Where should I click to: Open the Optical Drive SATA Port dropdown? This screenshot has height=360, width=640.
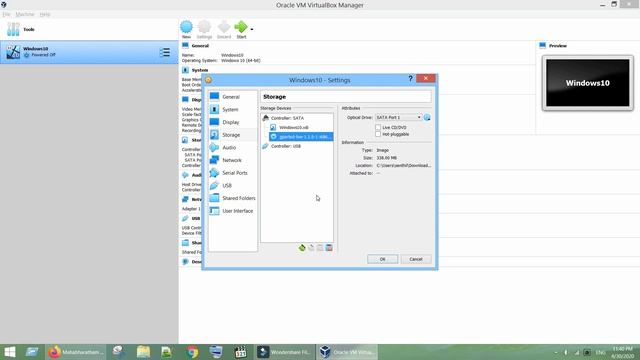[x=398, y=118]
